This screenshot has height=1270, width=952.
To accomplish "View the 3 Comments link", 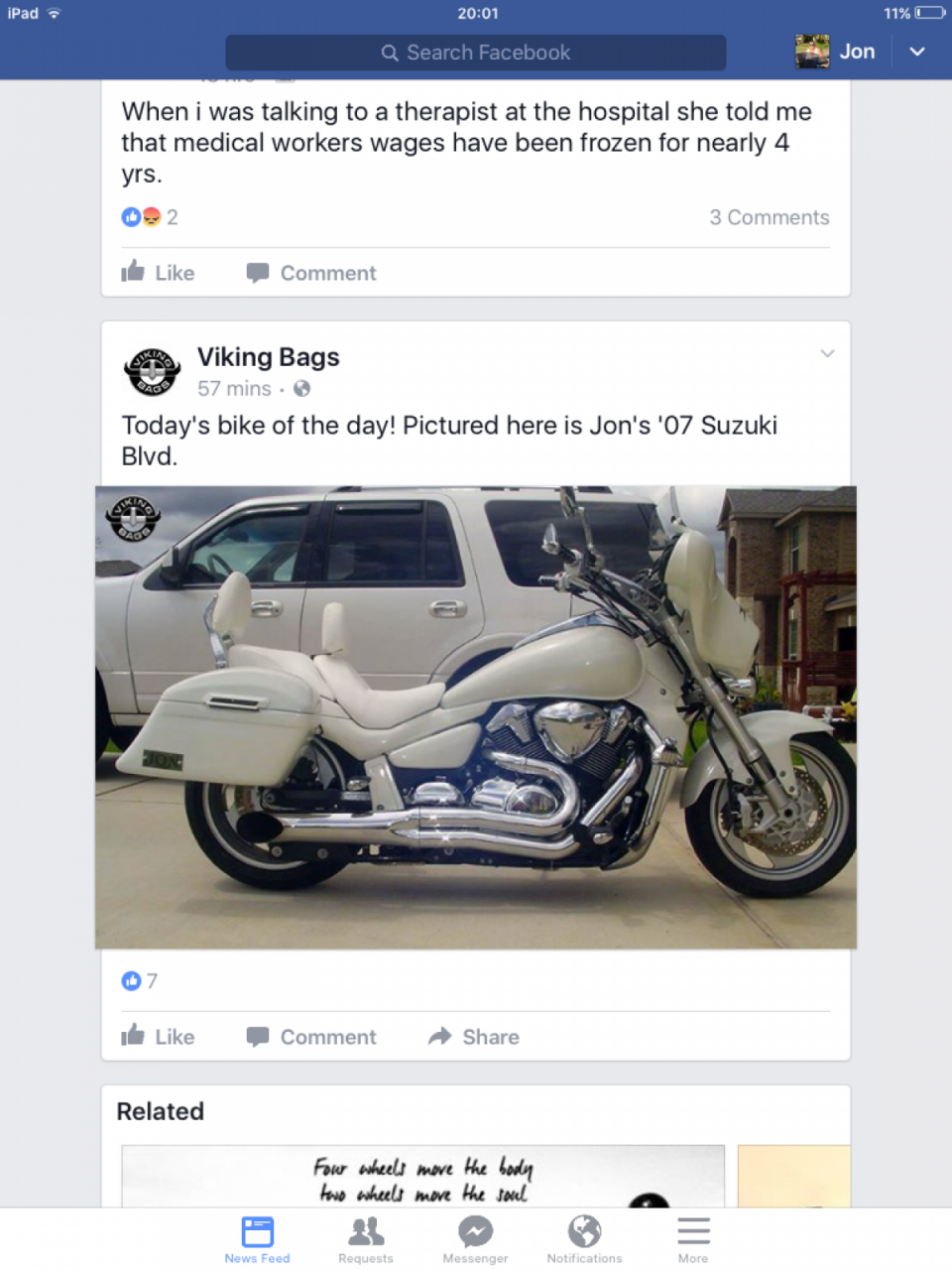I will point(769,217).
